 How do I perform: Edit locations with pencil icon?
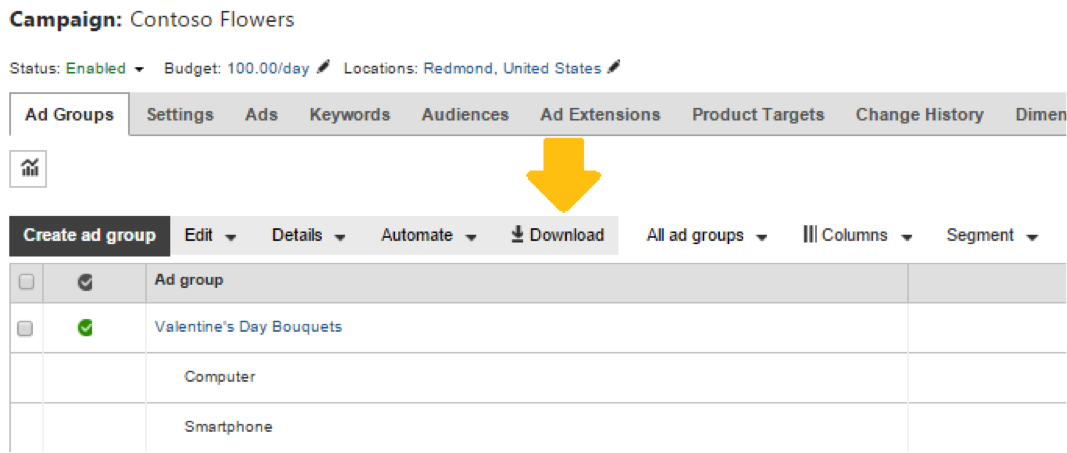pos(614,67)
